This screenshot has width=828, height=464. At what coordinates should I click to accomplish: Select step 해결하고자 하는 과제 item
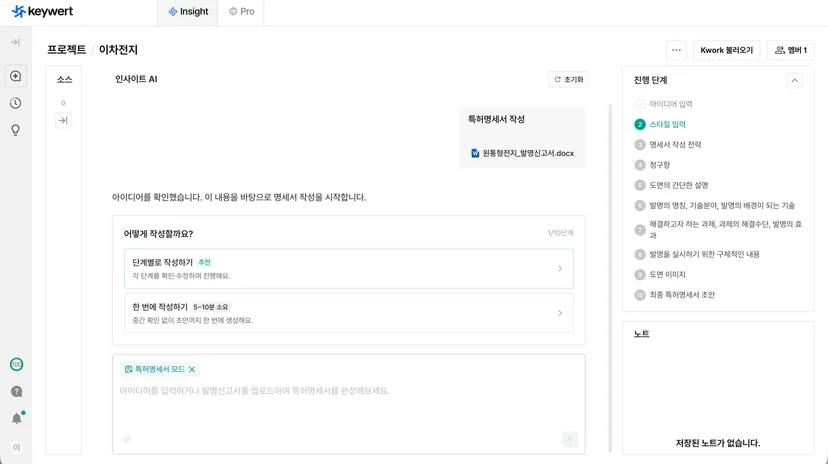click(718, 230)
